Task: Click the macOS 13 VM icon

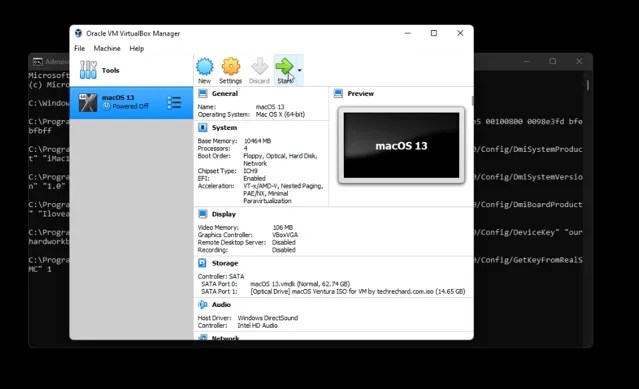Action: tap(88, 102)
